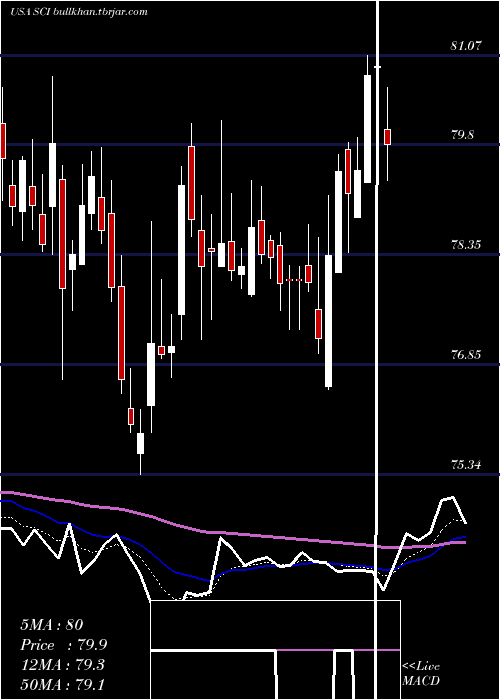Click the 5MA : 80 value
Viewport: 500px width, 700px height.
51,624
